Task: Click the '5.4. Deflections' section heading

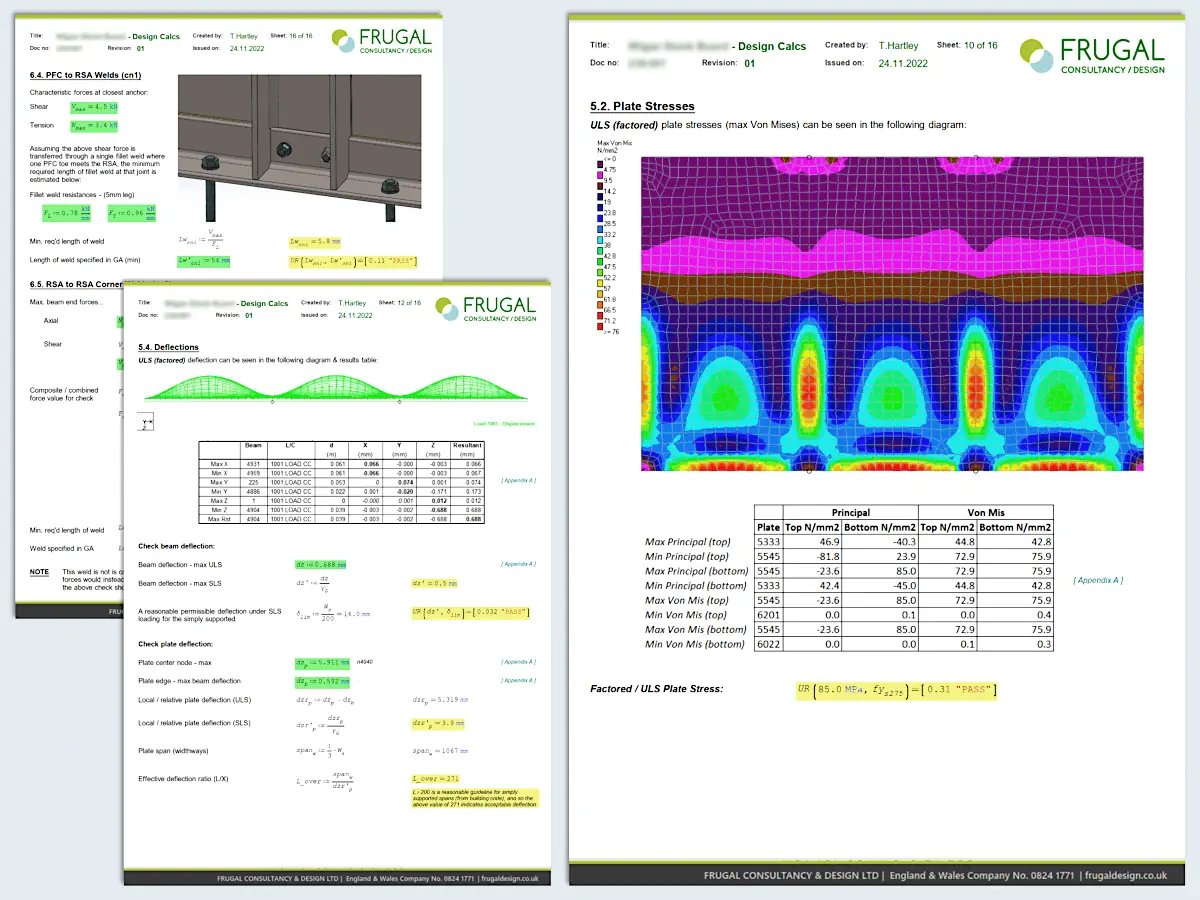Action: tap(168, 347)
